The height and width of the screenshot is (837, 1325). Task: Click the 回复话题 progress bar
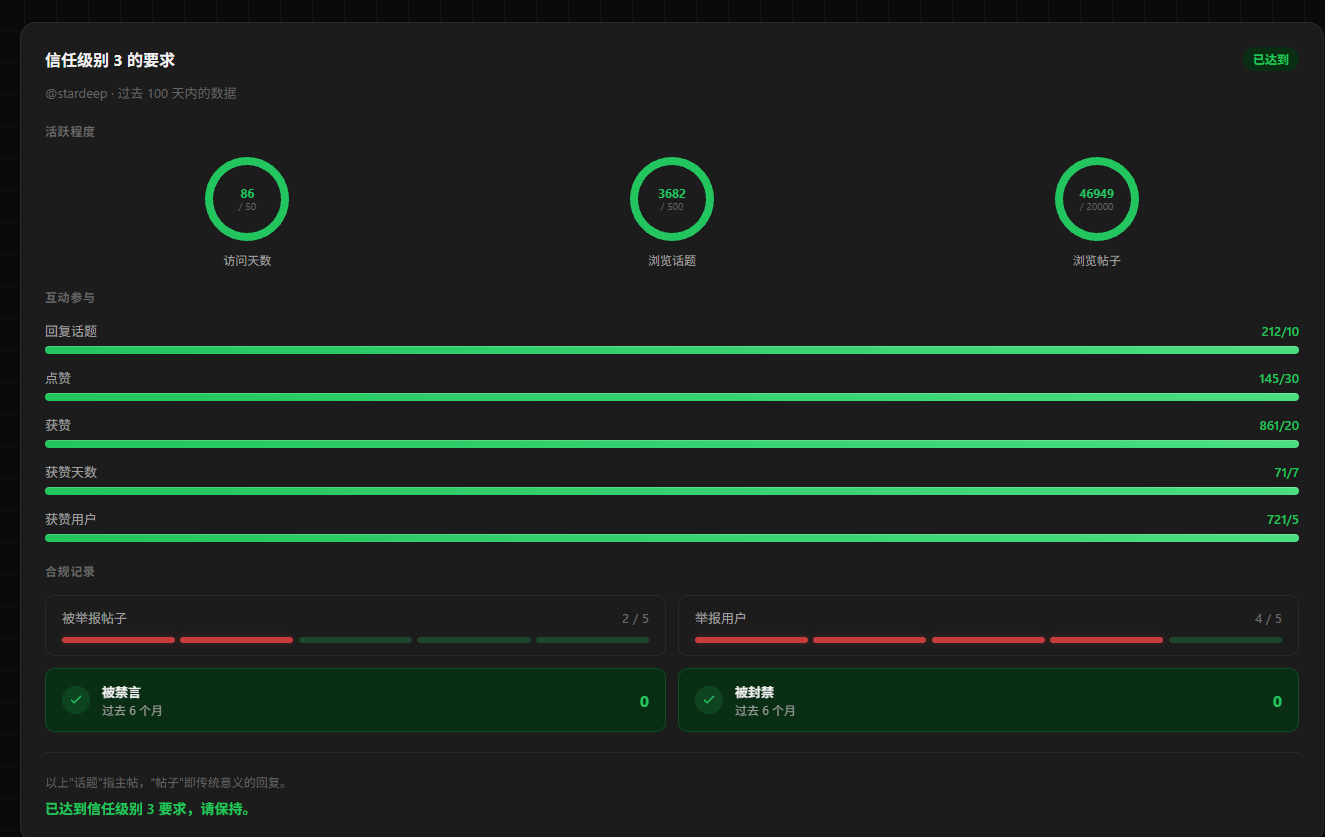click(x=672, y=350)
